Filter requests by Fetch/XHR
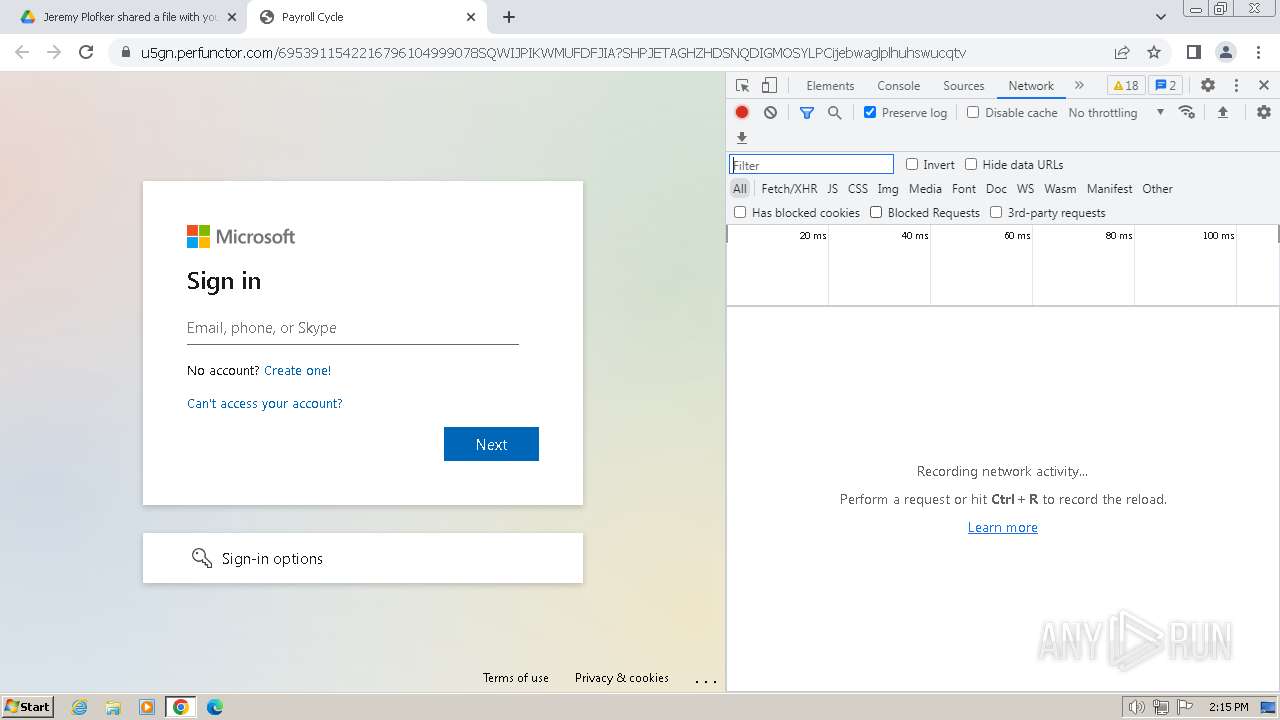Screen dimensions: 1280x720 789,189
